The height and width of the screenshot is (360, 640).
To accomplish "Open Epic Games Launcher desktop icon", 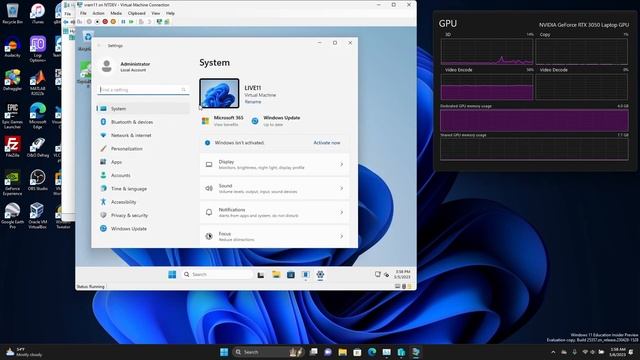I will point(12,116).
